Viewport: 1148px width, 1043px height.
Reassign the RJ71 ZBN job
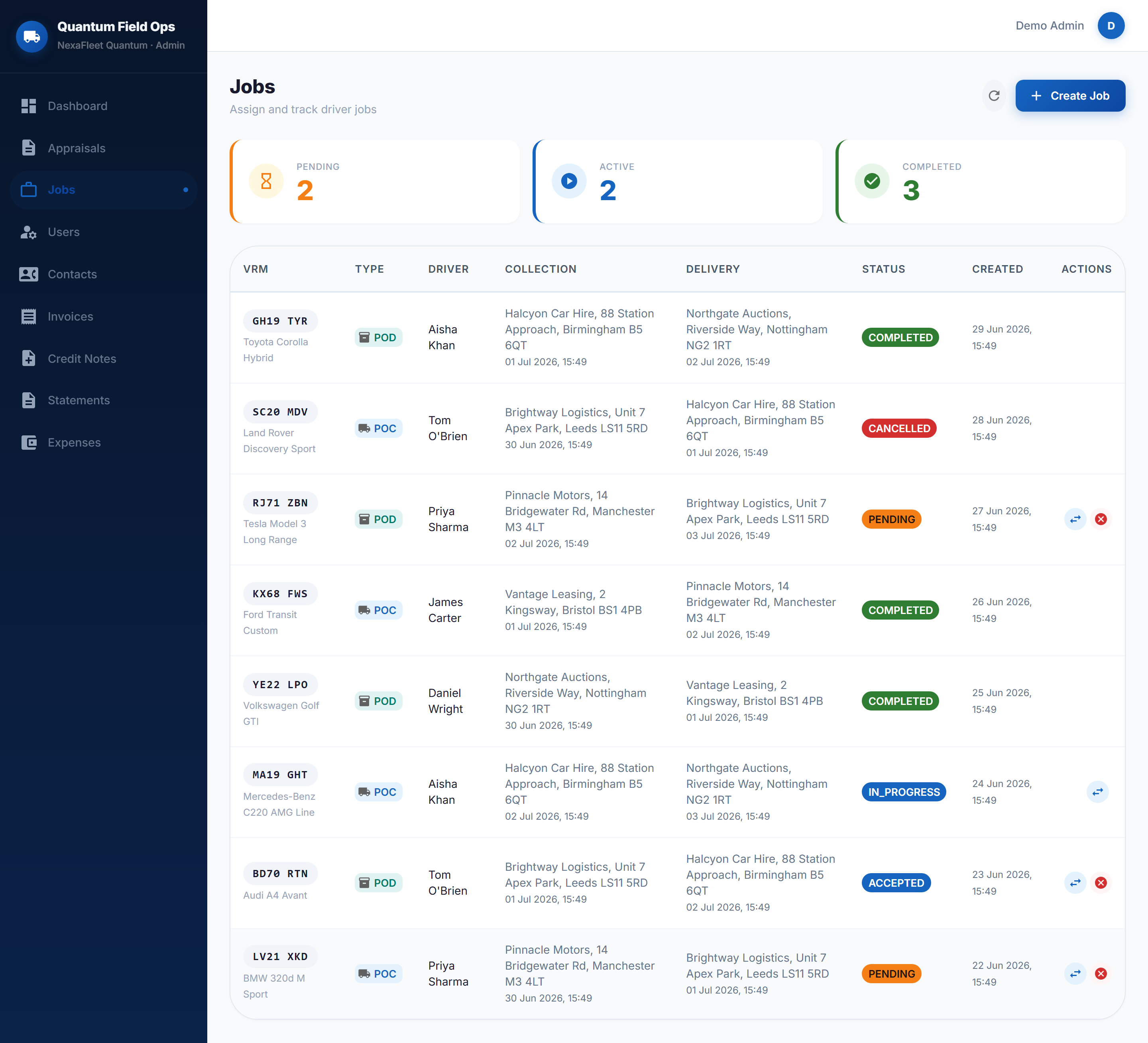click(x=1075, y=519)
